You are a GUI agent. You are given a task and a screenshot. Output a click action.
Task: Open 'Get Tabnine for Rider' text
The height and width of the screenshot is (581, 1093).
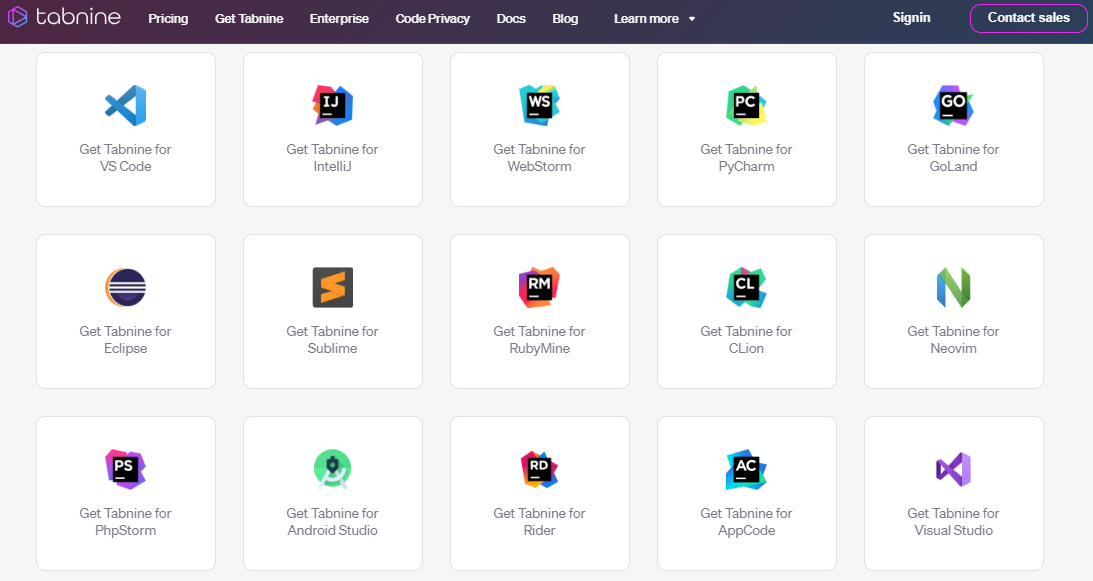point(540,522)
